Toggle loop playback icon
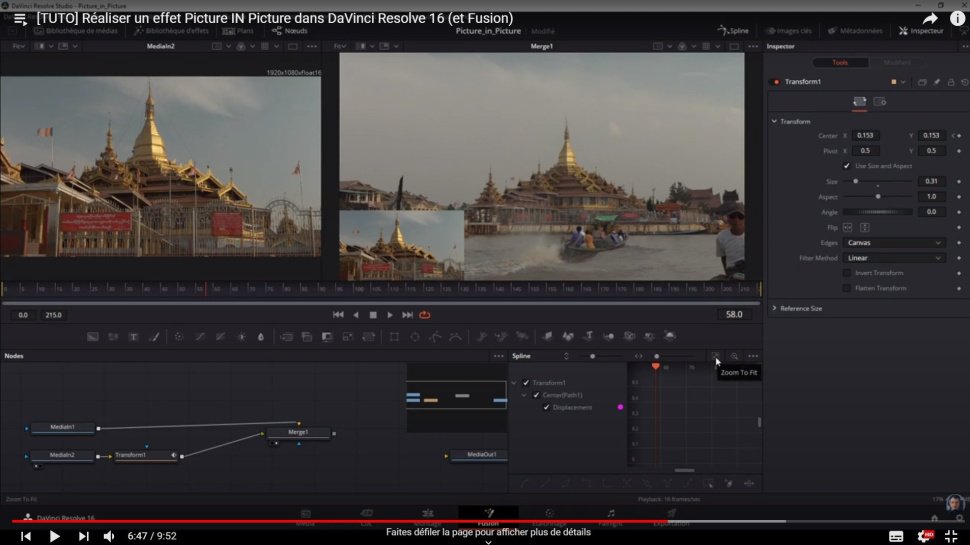The height and width of the screenshot is (545, 970). click(425, 315)
